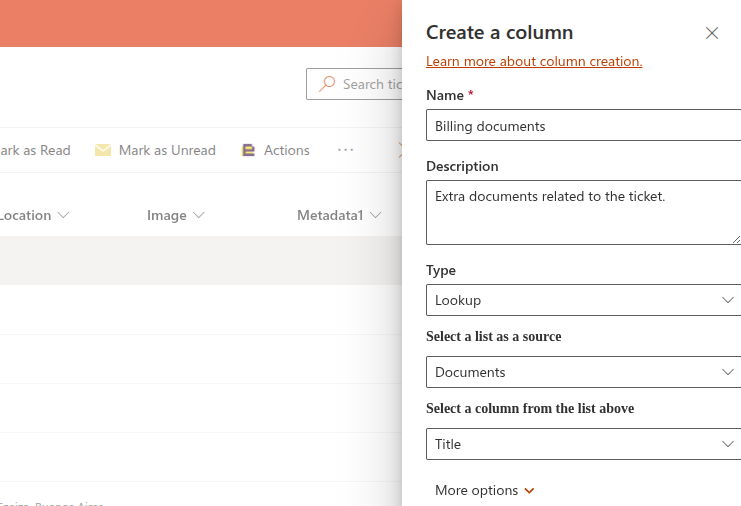Close the Create a column panel
The image size is (741, 506).
(x=712, y=33)
